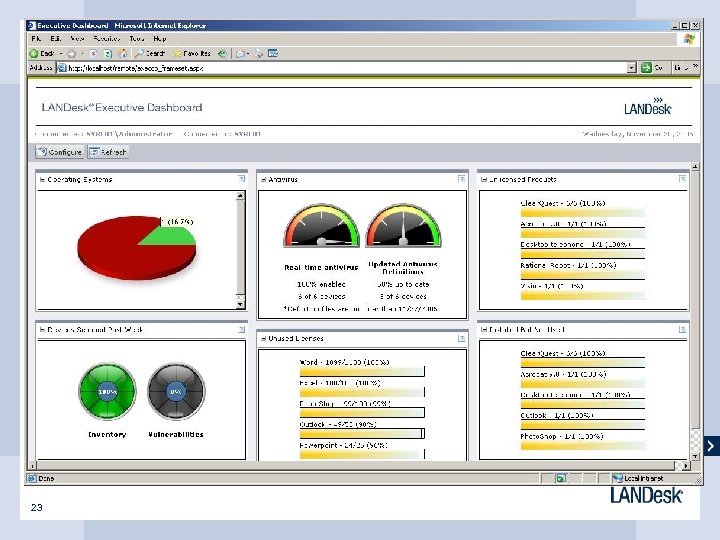
Task: Collapse the Antivirus panel
Action: pyautogui.click(x=264, y=180)
